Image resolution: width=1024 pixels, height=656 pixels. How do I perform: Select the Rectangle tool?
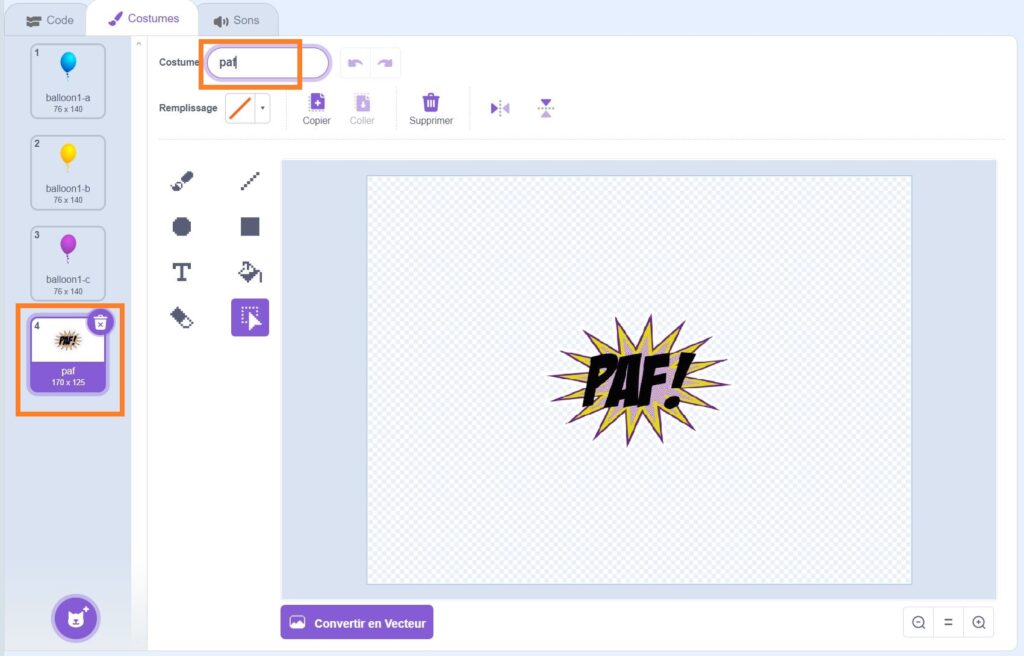[250, 227]
